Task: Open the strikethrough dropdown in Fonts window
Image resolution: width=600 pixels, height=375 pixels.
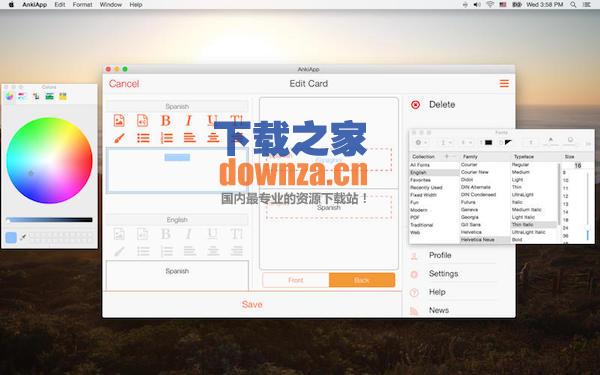Action: pos(466,142)
